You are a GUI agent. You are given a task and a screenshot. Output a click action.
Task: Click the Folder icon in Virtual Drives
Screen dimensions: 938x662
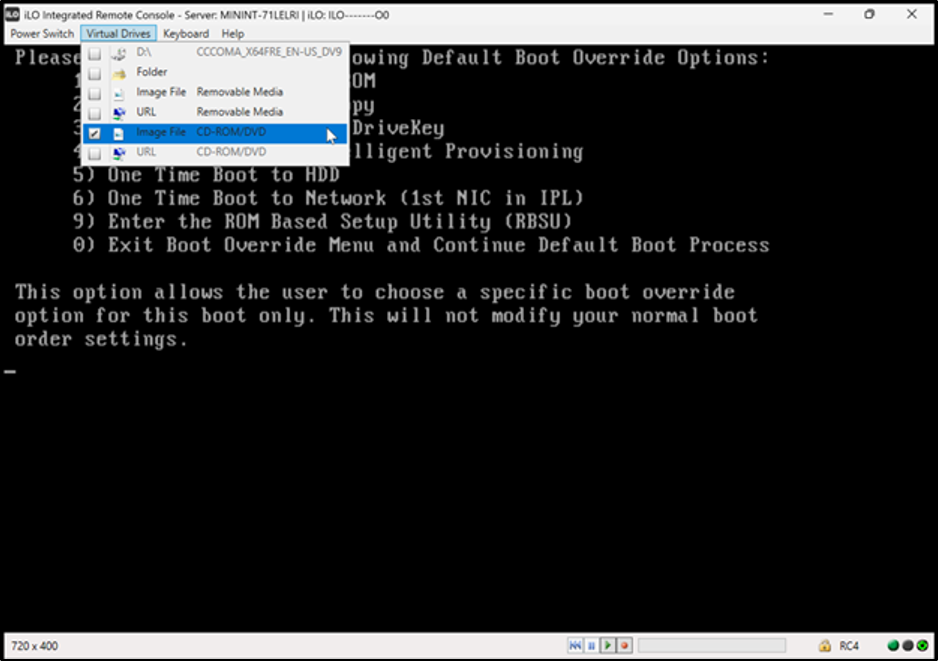[119, 74]
